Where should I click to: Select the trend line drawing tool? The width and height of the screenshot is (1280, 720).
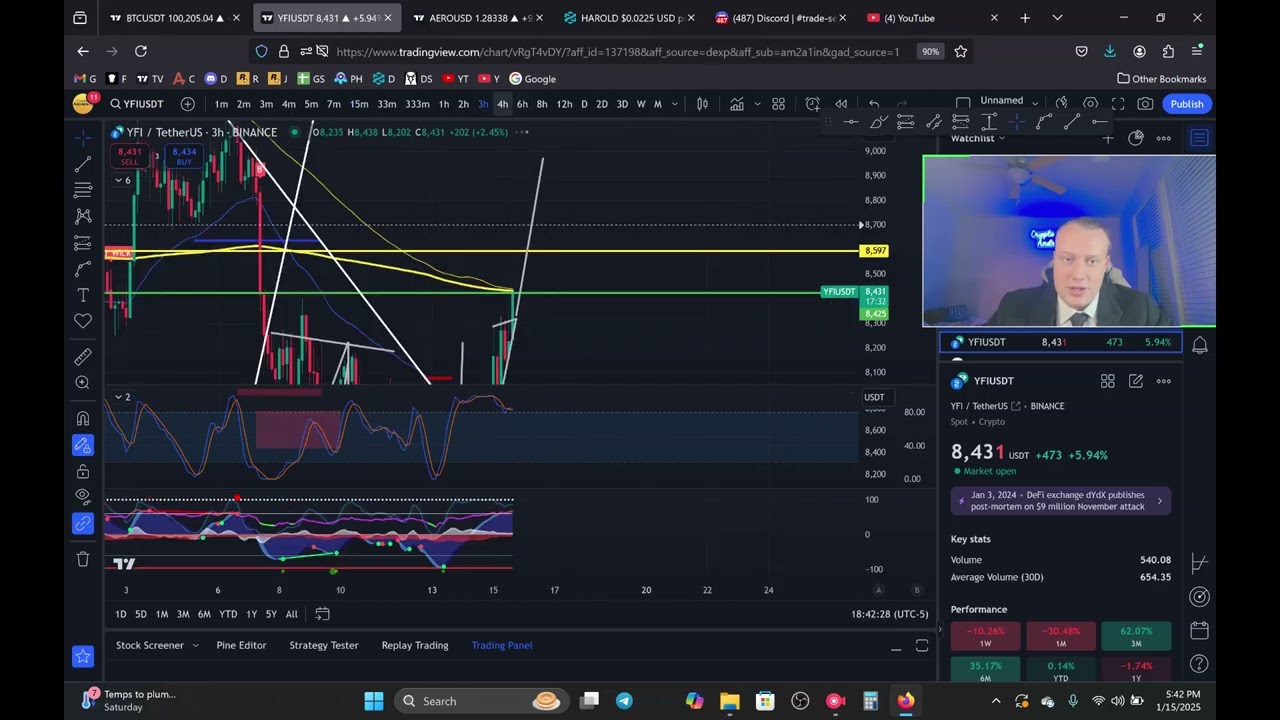tap(83, 163)
